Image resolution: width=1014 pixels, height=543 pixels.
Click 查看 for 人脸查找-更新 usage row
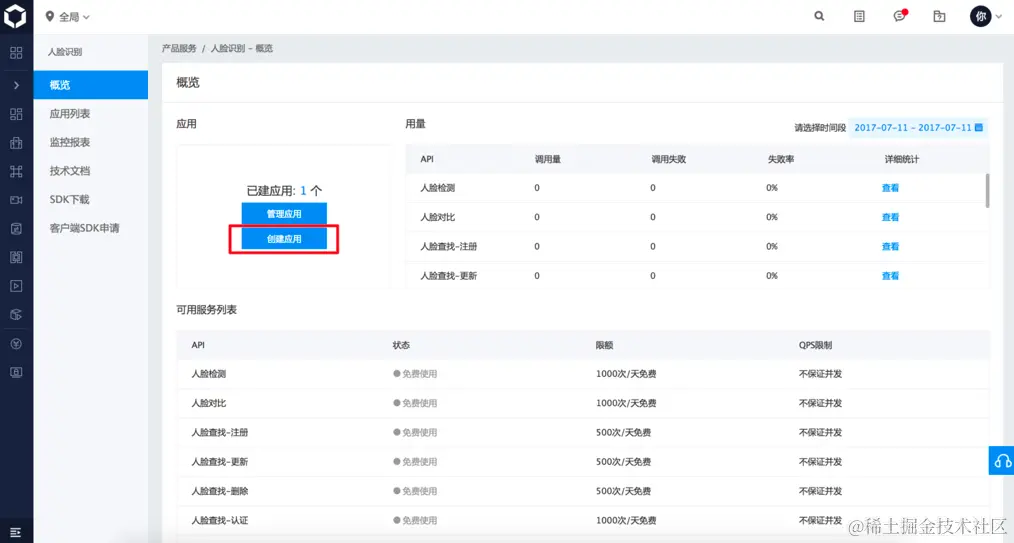(890, 275)
